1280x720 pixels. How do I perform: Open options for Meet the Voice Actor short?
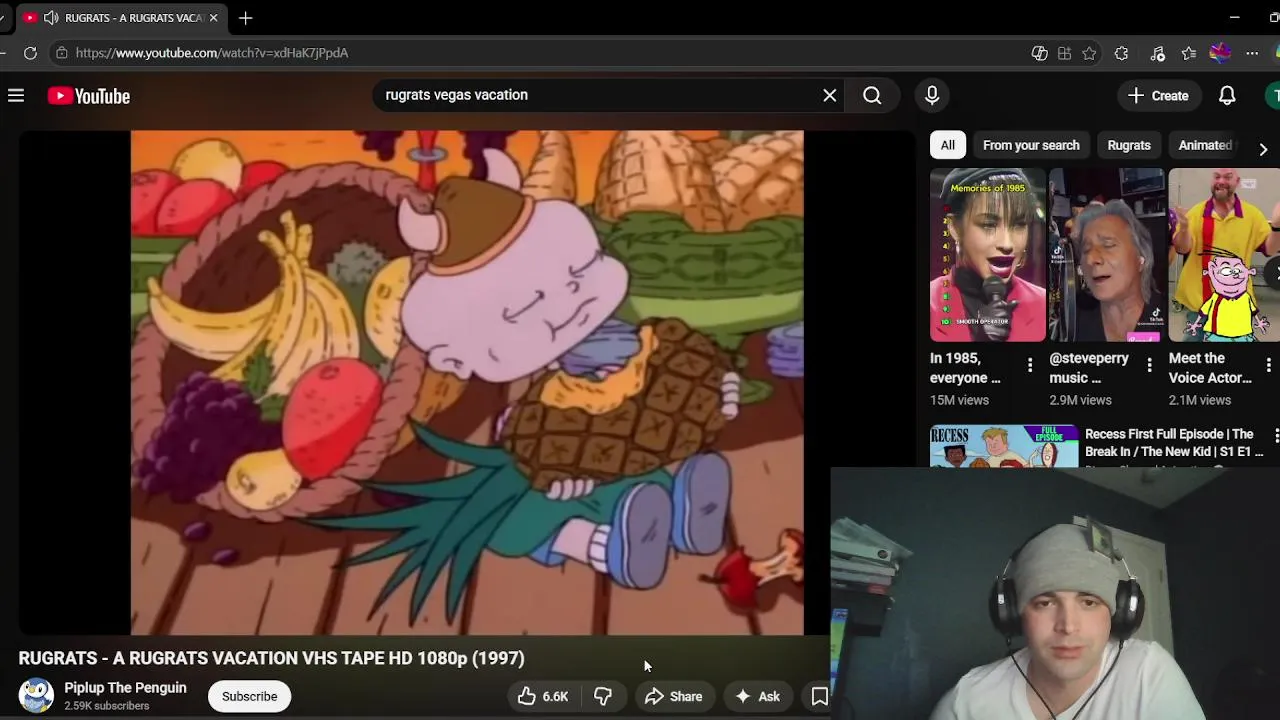[x=1269, y=365]
